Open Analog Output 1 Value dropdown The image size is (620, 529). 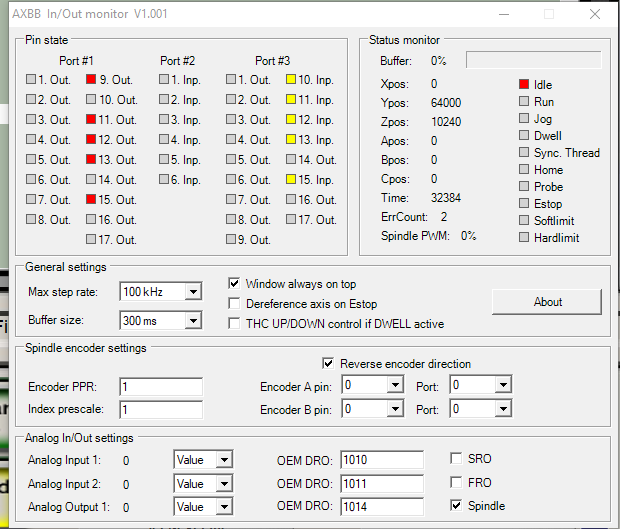click(224, 507)
